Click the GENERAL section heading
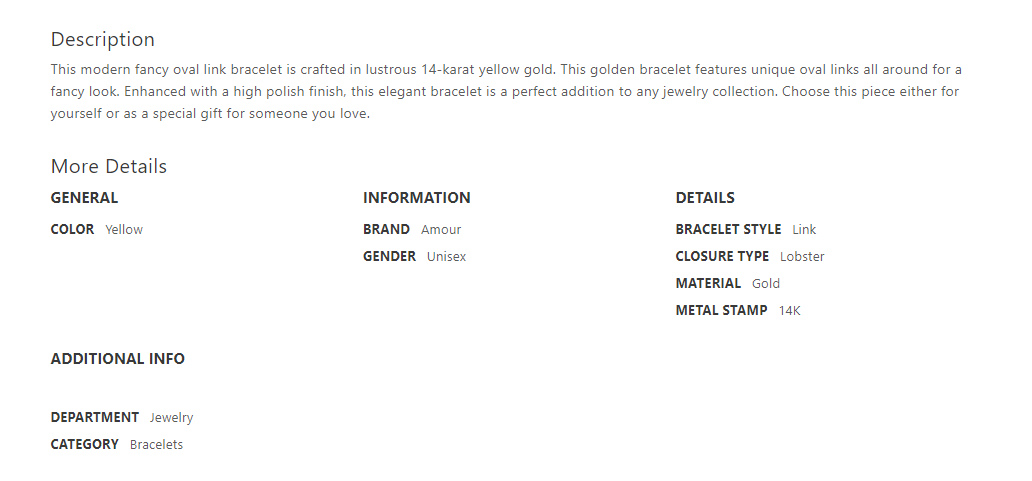 (84, 198)
